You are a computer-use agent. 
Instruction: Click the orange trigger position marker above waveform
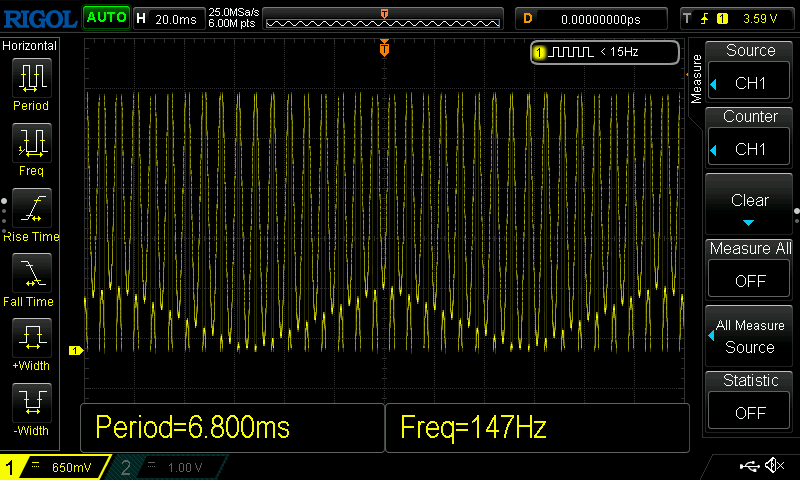(384, 48)
